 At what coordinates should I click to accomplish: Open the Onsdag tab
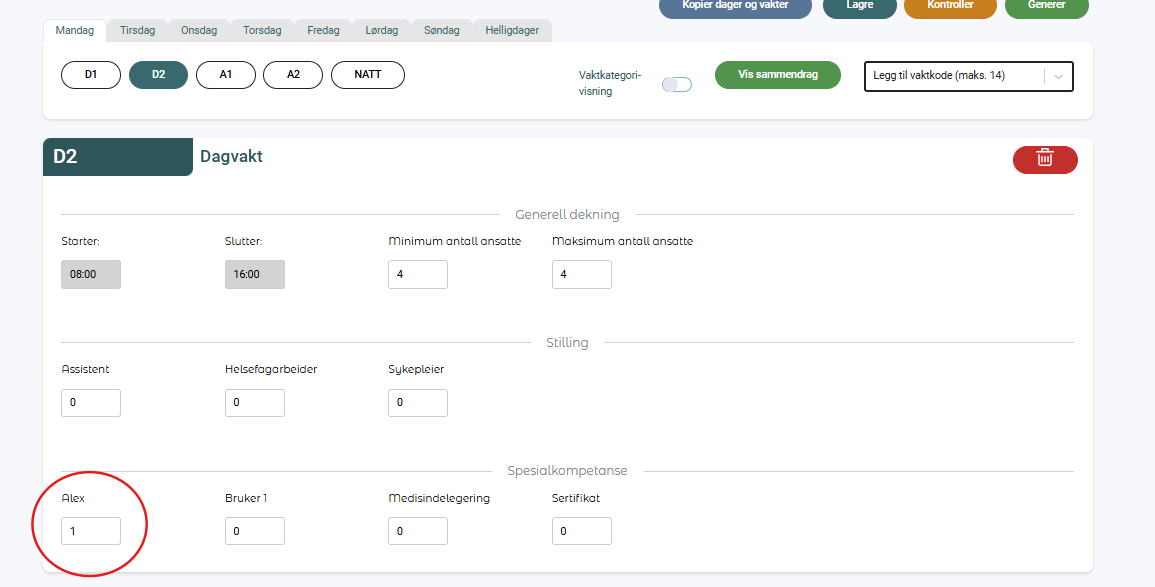coord(199,30)
